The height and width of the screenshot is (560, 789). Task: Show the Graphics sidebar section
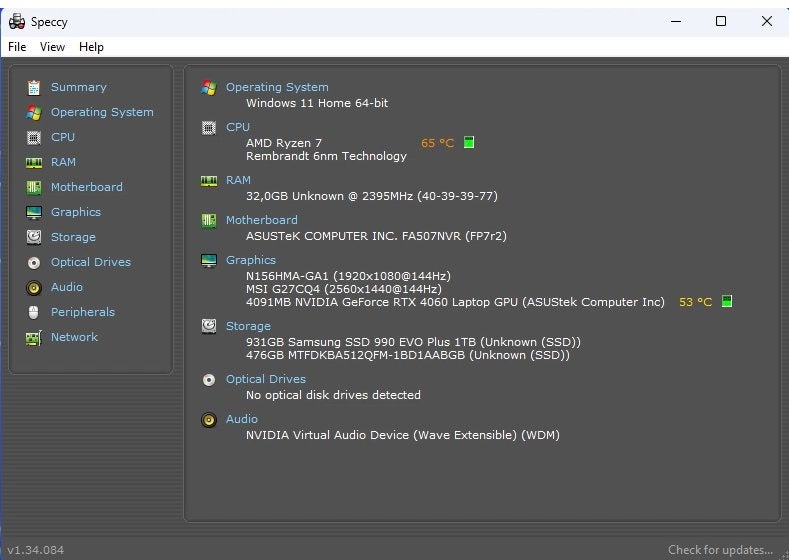click(x=75, y=212)
